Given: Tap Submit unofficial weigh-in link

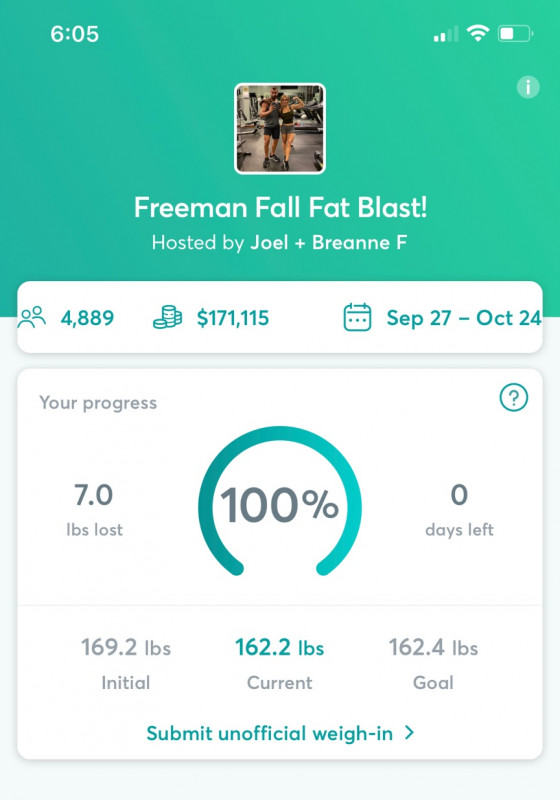Looking at the screenshot, I should tap(269, 733).
